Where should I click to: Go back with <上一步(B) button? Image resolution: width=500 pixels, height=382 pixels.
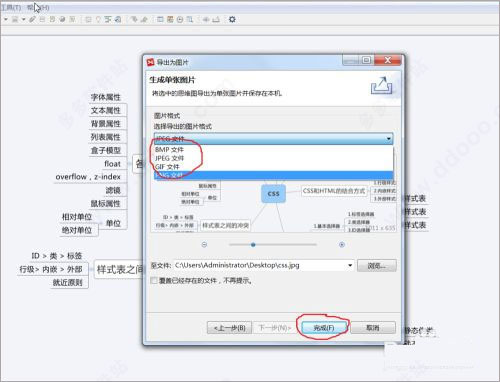point(229,328)
